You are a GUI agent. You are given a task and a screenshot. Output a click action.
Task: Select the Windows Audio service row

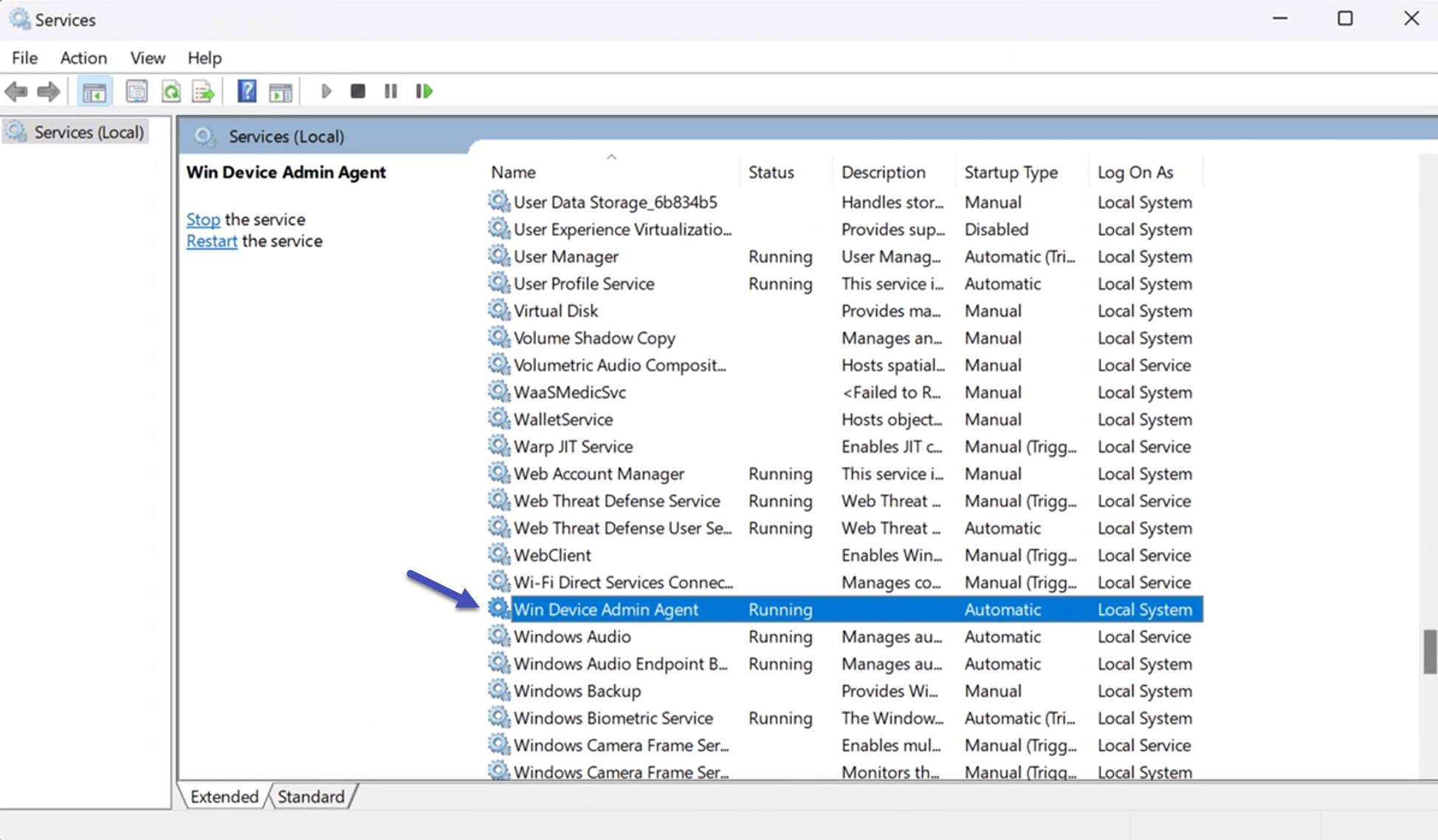pyautogui.click(x=664, y=636)
